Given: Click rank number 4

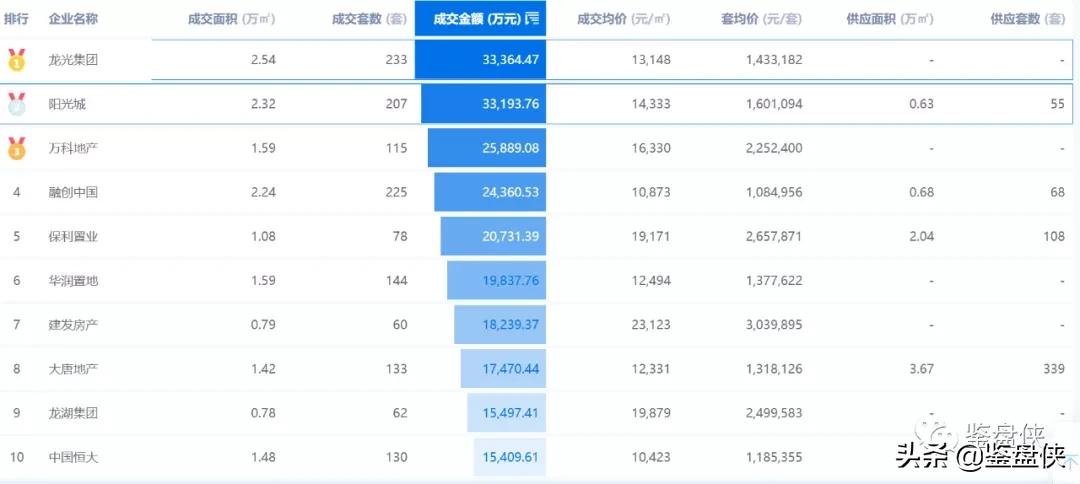Looking at the screenshot, I should (17, 192).
